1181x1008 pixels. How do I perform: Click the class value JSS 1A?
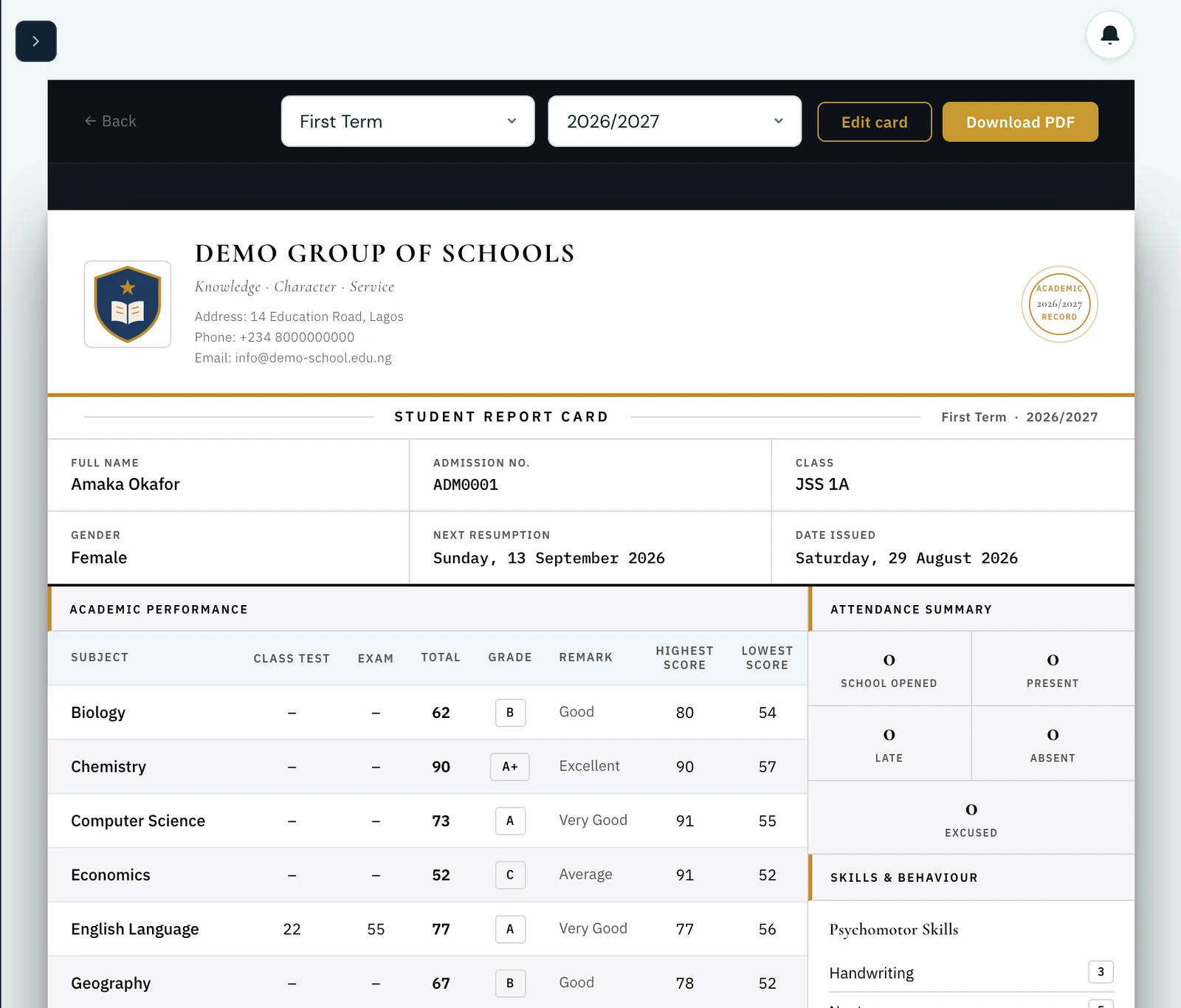(x=822, y=484)
